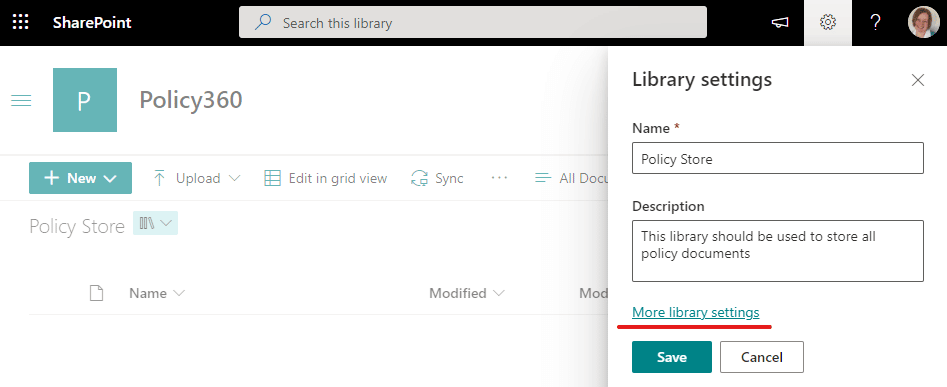Open the library view dropdown beside Policy Store
This screenshot has height=387, width=947.
click(x=155, y=223)
